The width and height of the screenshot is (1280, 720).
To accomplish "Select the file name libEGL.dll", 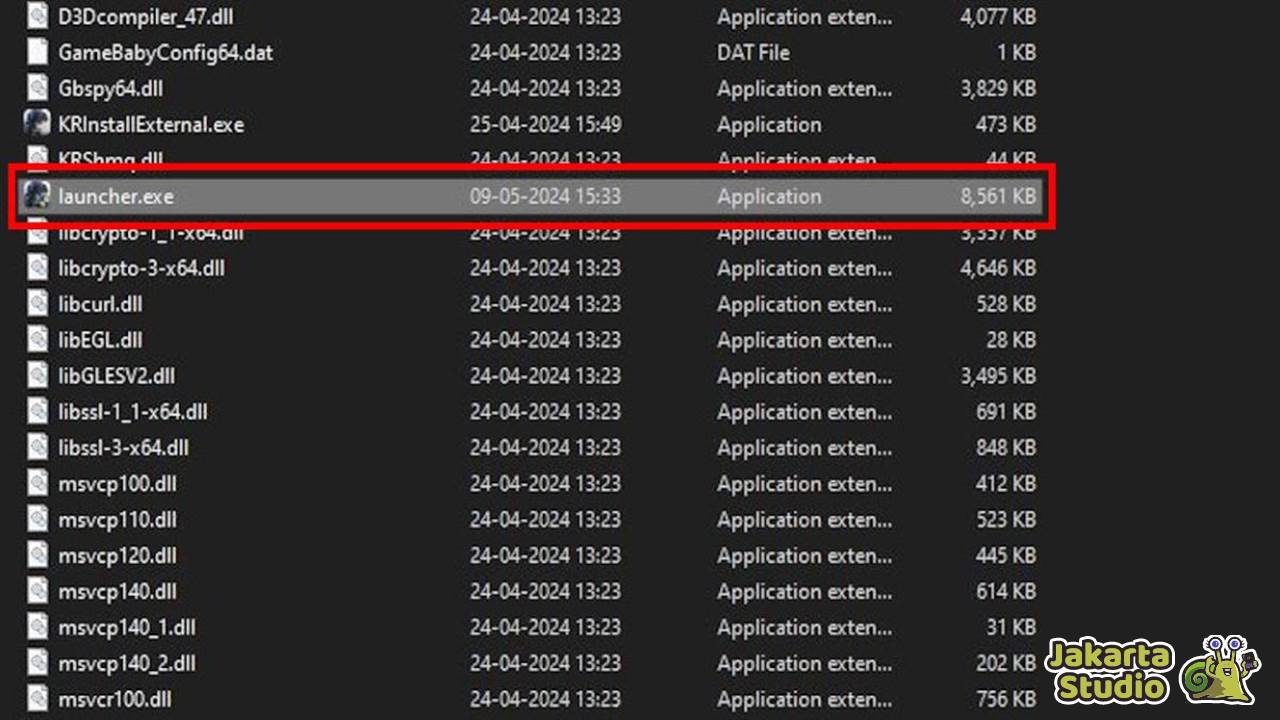I will tap(100, 341).
